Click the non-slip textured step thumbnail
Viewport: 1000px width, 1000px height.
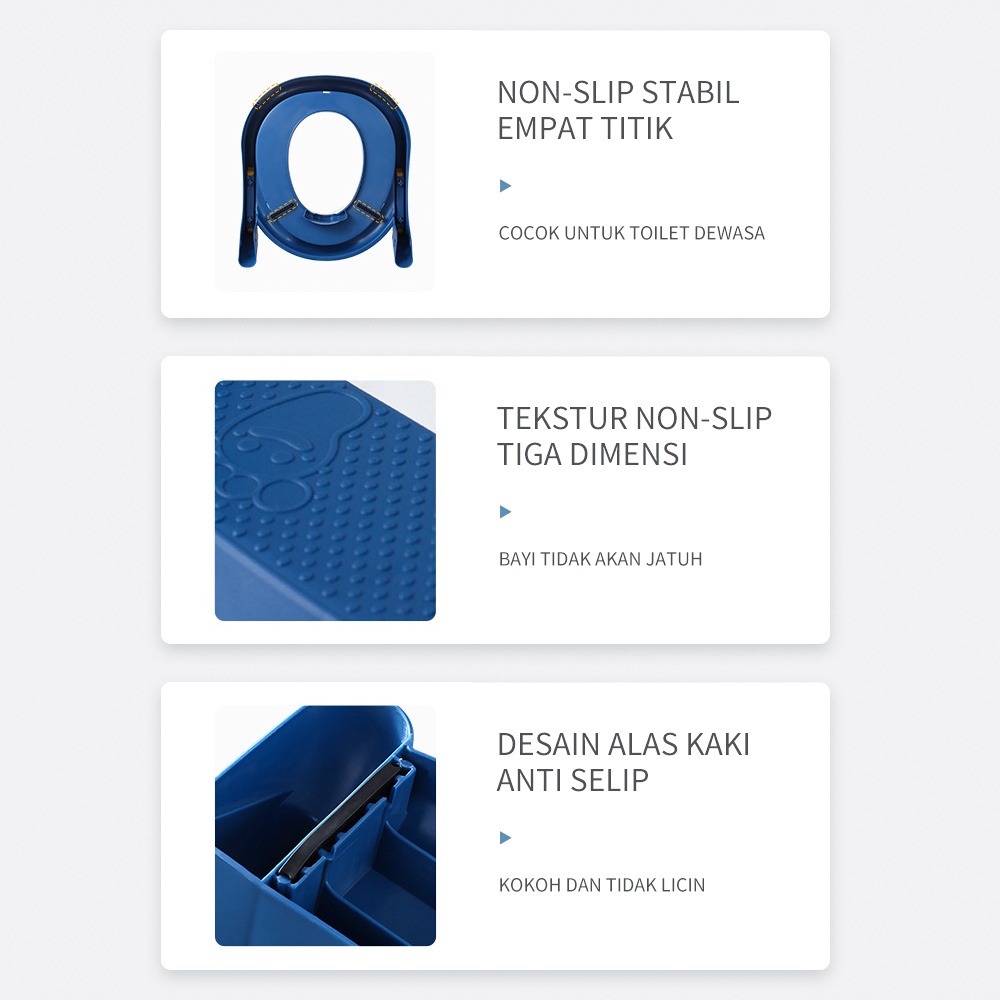click(325, 501)
